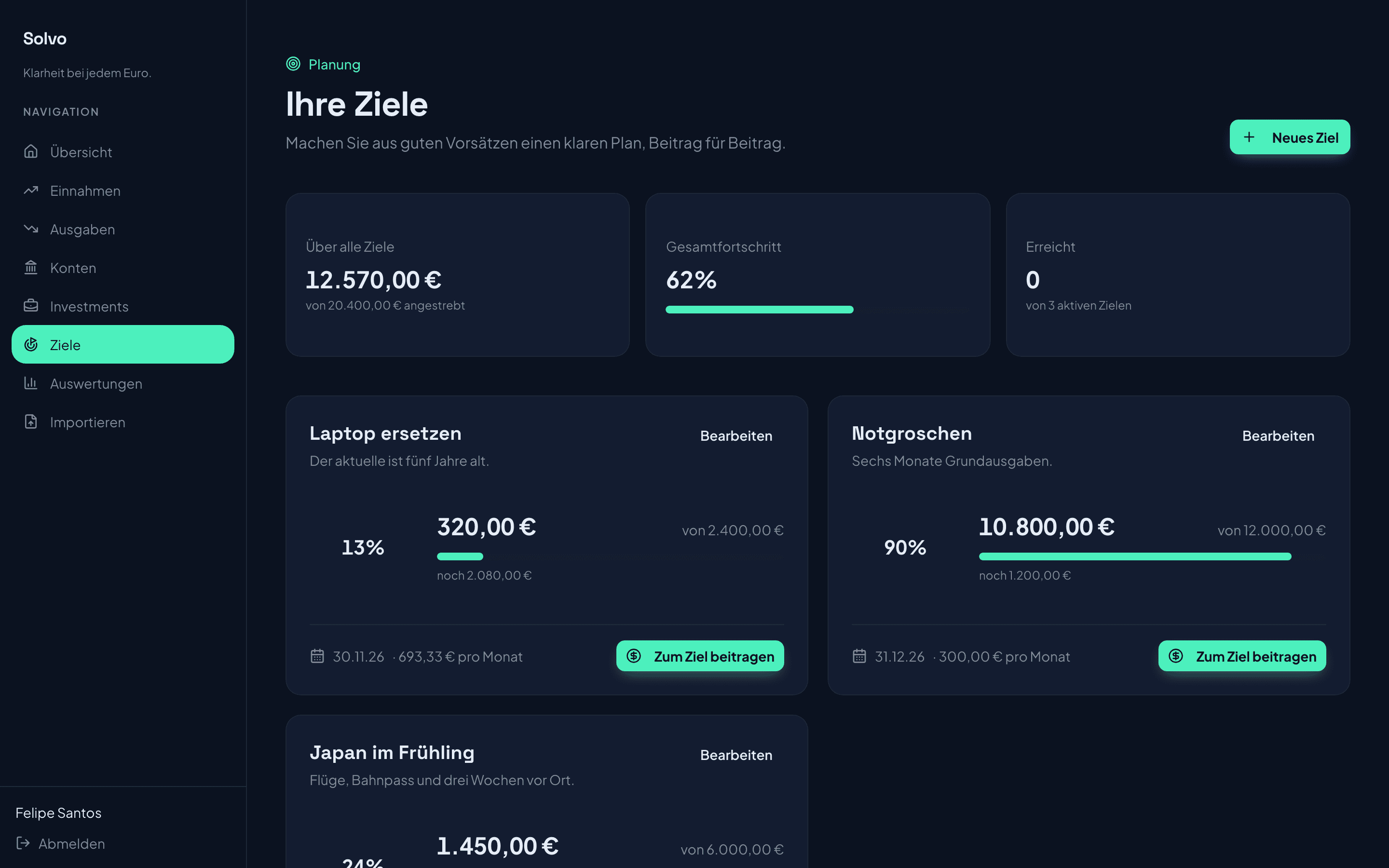The height and width of the screenshot is (868, 1389).
Task: Contribute to the Notgroschen goal
Action: tap(1242, 656)
